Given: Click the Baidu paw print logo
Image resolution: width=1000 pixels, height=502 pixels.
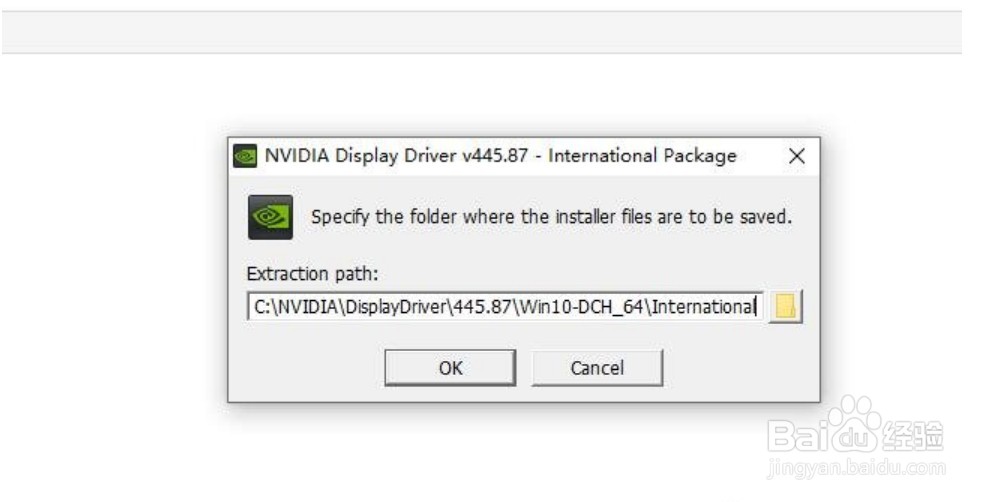Looking at the screenshot, I should [853, 428].
